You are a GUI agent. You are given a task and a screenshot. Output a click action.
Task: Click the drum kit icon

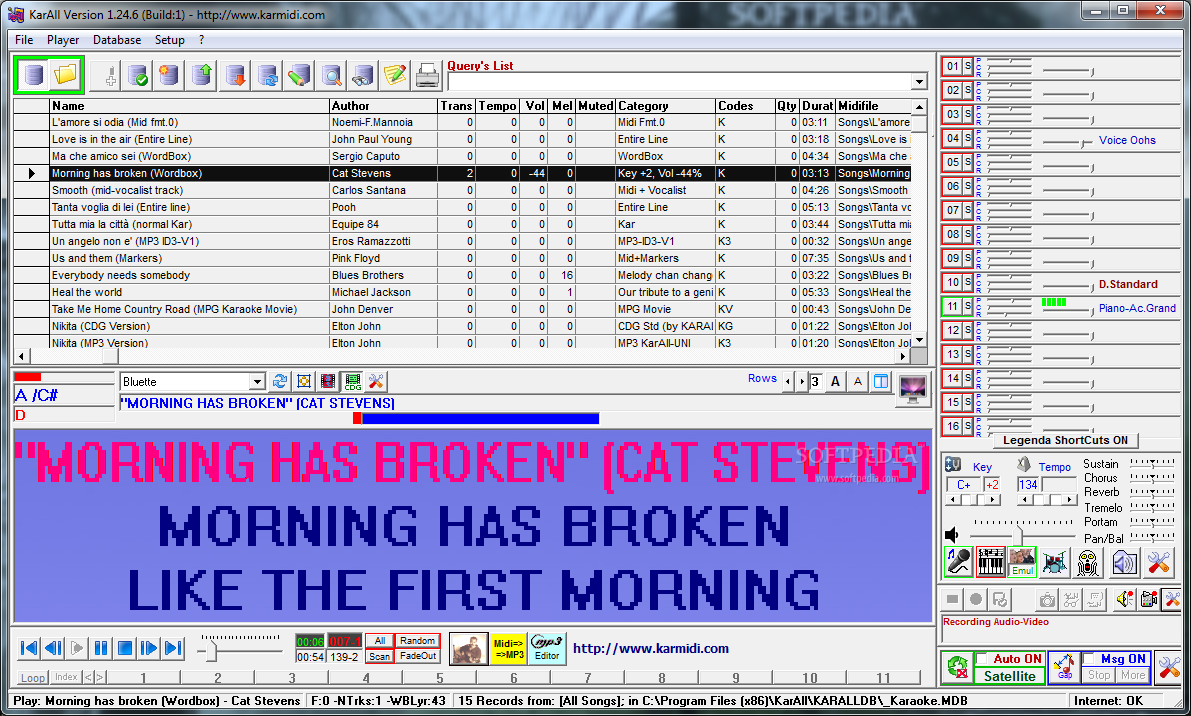[1054, 563]
